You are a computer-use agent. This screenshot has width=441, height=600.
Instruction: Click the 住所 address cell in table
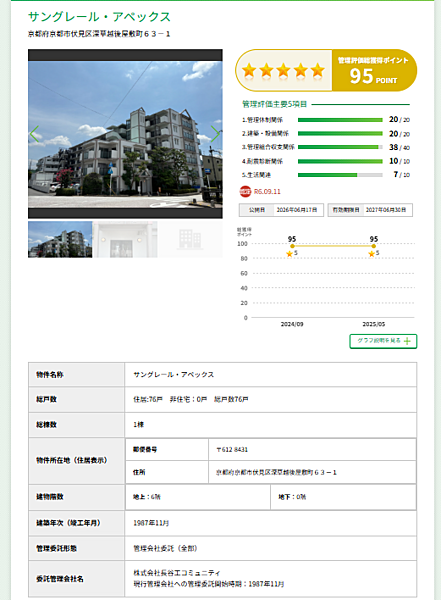click(312, 473)
